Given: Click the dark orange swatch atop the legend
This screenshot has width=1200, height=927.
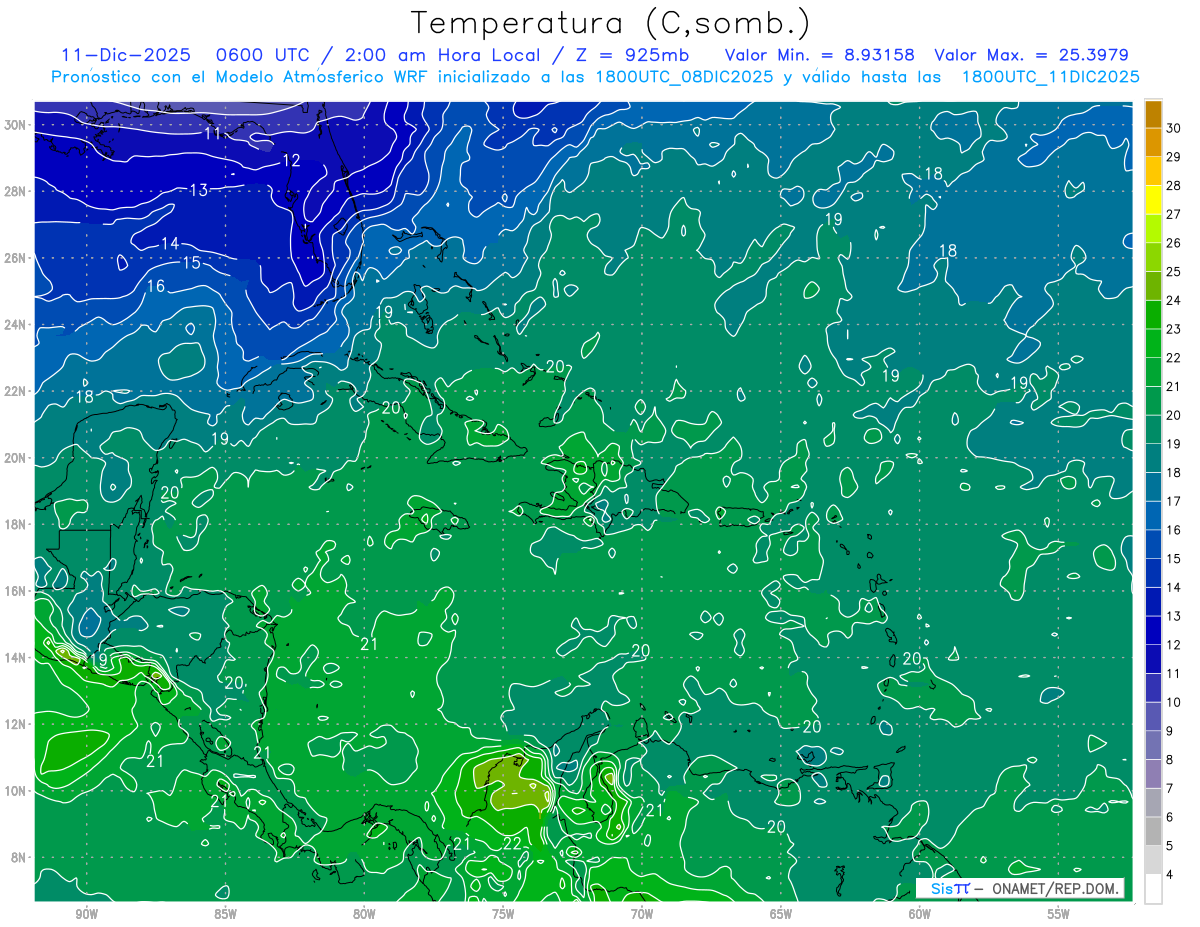Looking at the screenshot, I should coord(1154,114).
